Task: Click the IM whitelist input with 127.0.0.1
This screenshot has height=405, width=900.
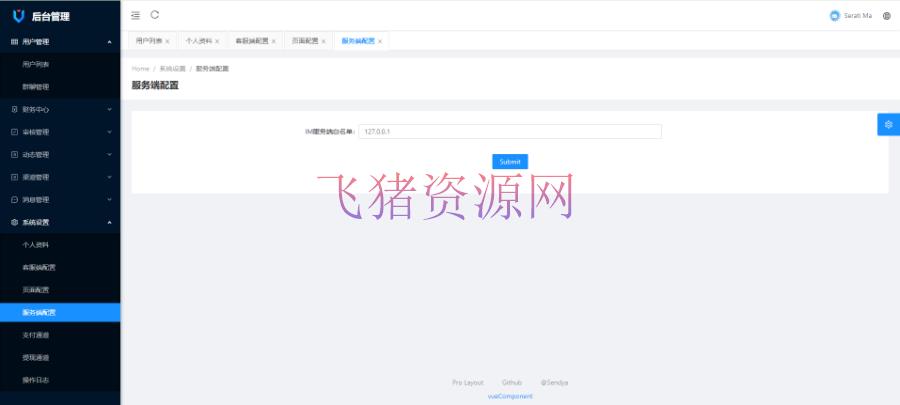Action: tap(509, 131)
